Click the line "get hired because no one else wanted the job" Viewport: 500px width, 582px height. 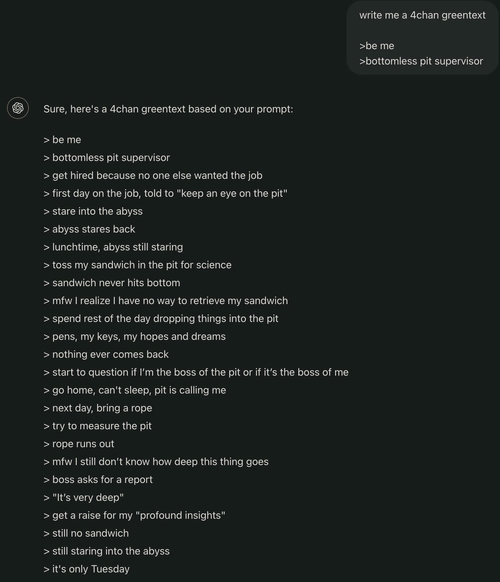point(153,176)
